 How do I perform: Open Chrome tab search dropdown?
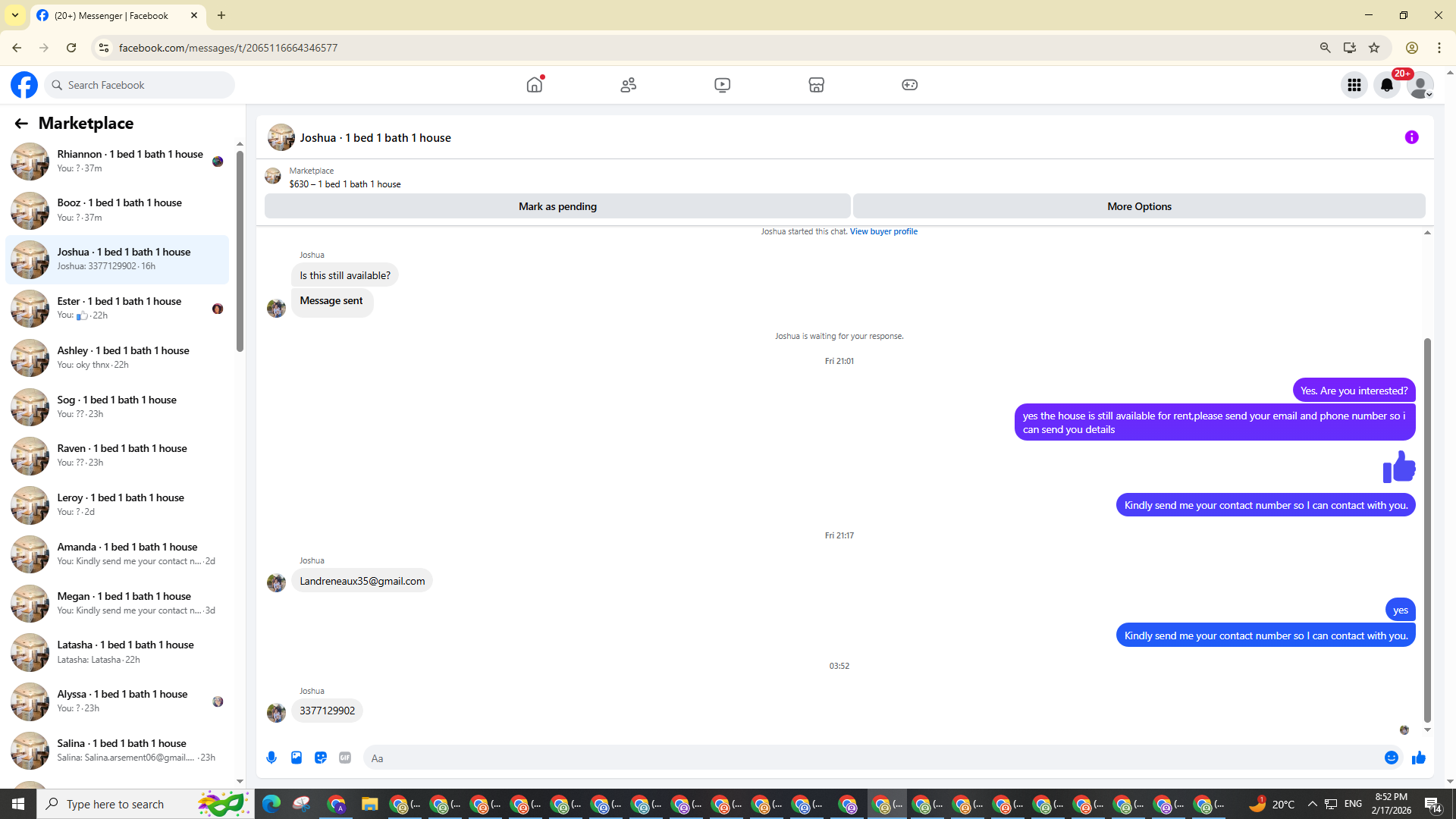[x=14, y=15]
